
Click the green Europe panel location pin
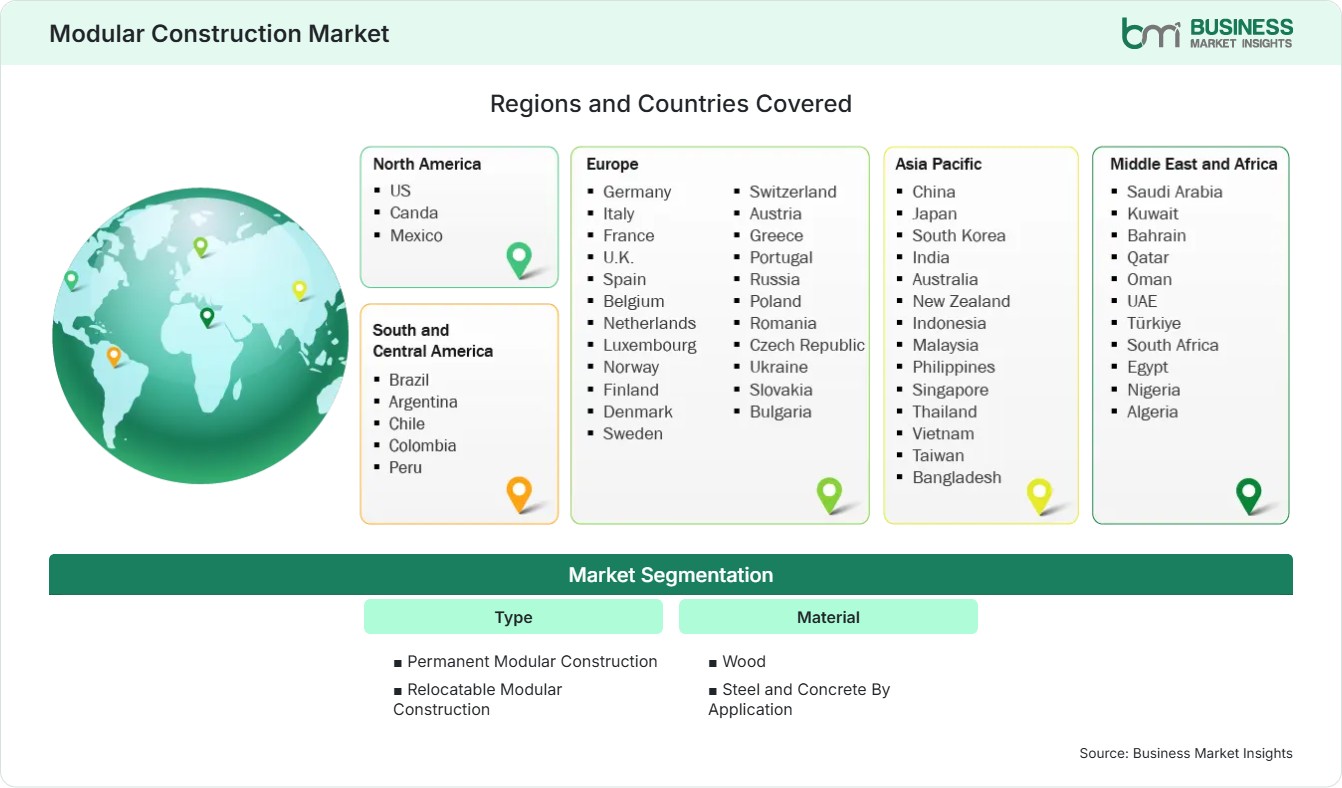pos(829,494)
